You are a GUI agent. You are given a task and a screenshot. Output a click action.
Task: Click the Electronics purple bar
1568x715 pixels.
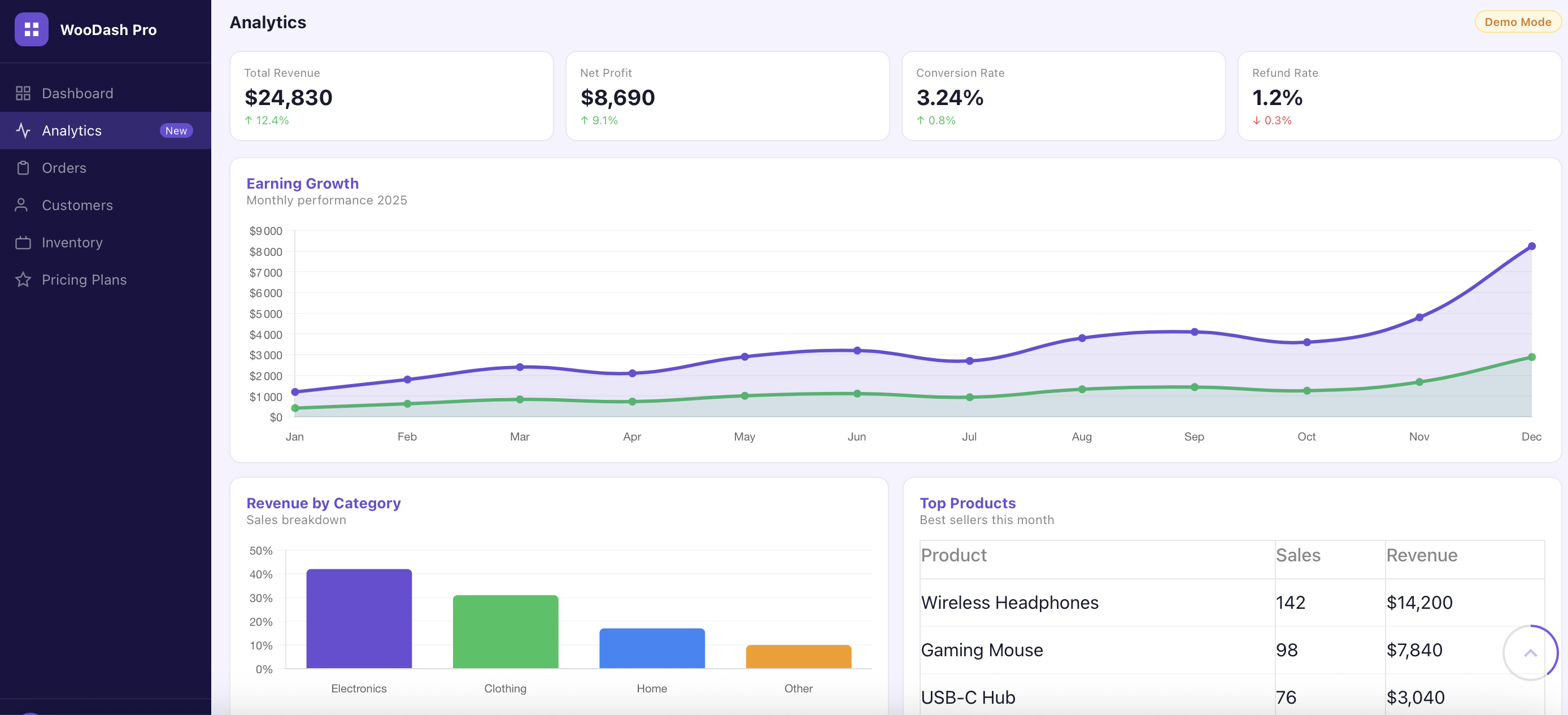click(359, 618)
